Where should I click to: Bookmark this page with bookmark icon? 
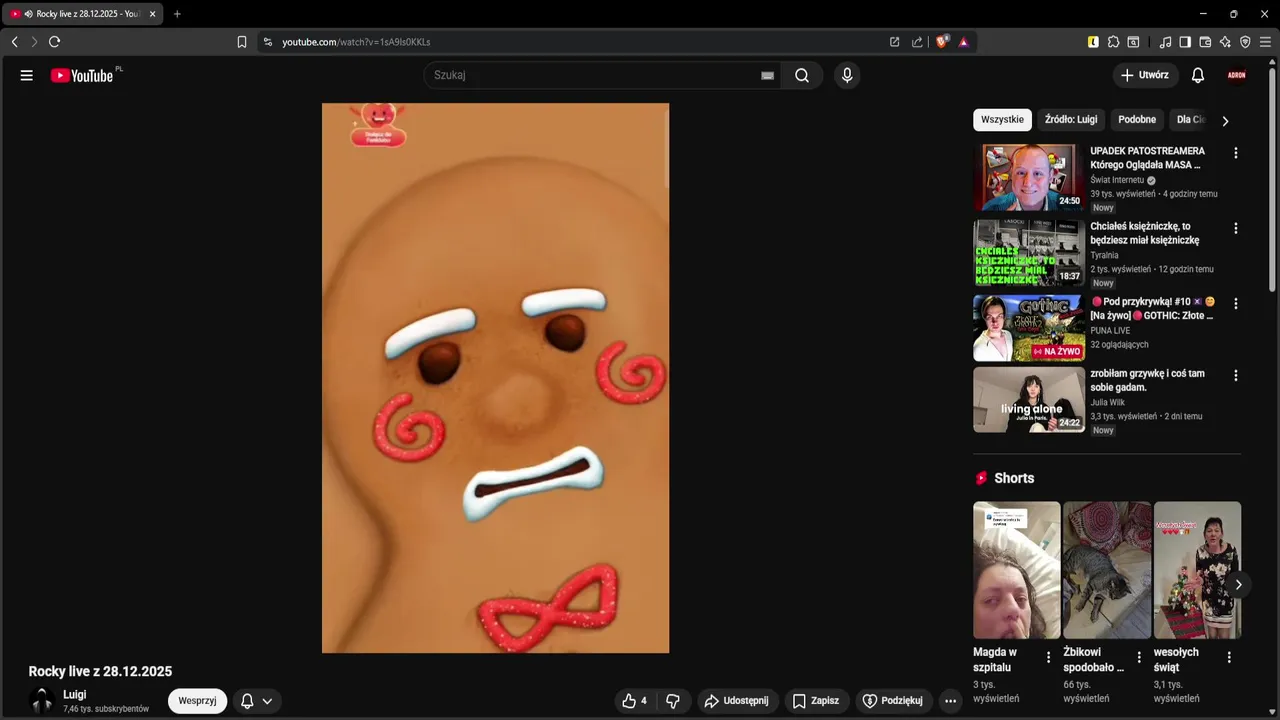click(x=242, y=42)
